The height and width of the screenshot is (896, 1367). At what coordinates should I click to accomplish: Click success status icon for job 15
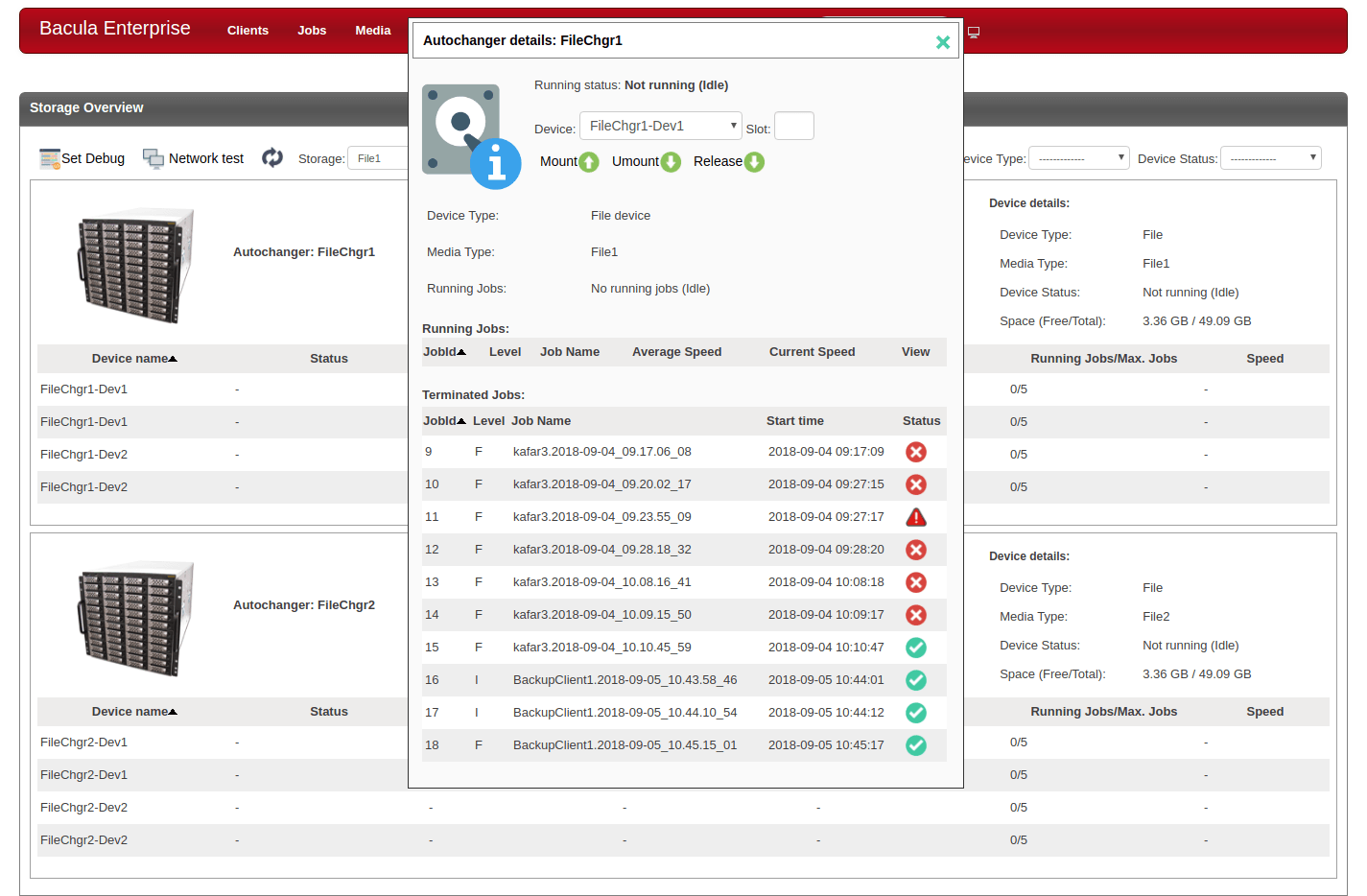(916, 648)
